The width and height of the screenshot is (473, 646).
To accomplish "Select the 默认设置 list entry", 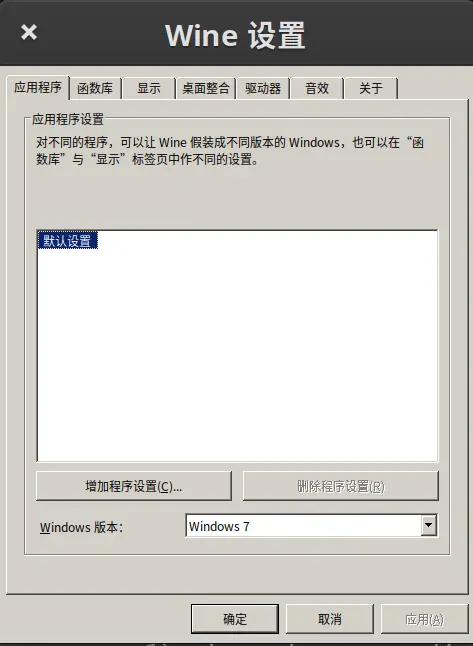I will pos(68,241).
